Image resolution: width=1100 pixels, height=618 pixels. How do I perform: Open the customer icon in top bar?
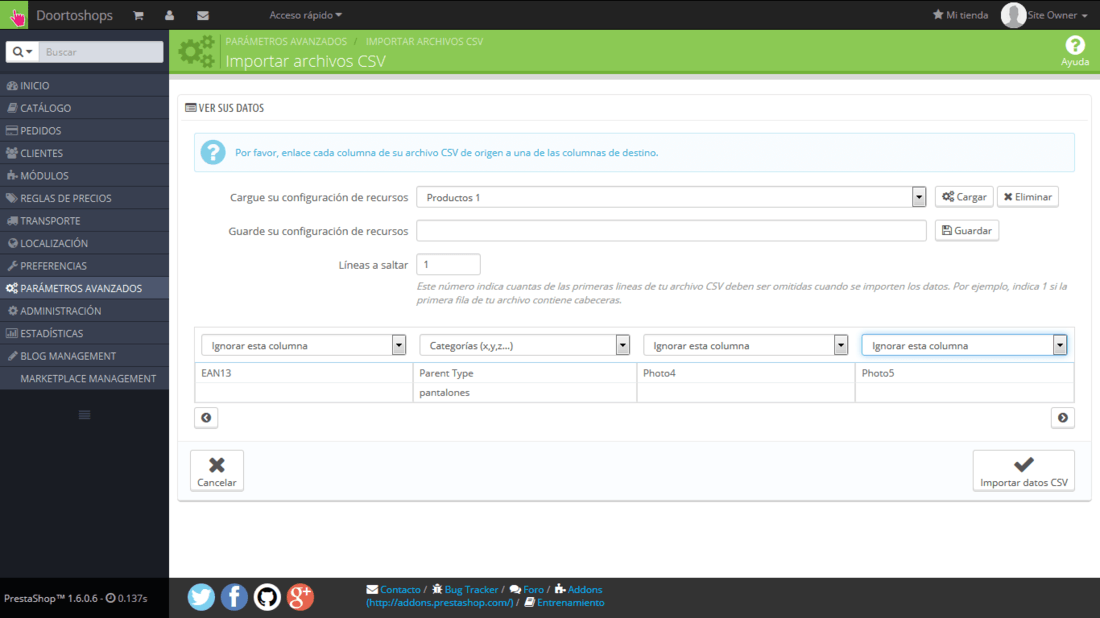pyautogui.click(x=169, y=15)
